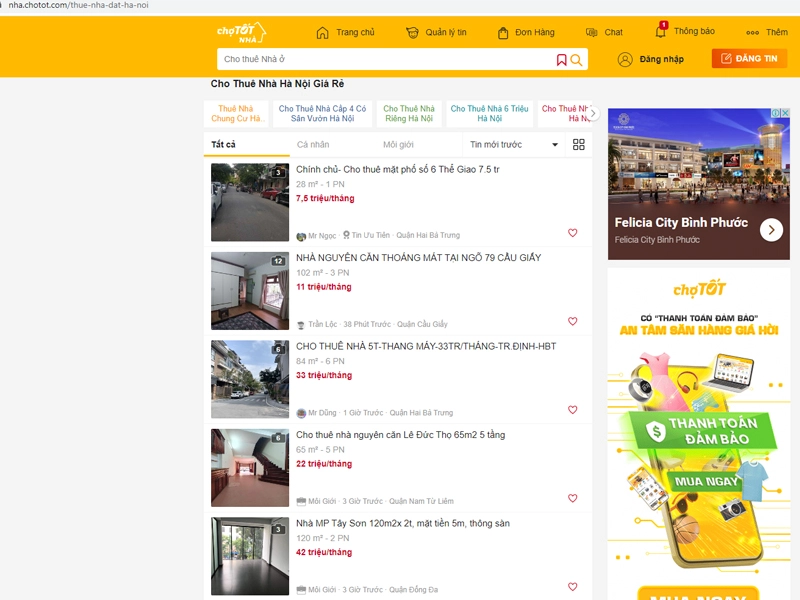Expand category chips with right arrow
Screen dimensions: 800x600
coord(593,113)
